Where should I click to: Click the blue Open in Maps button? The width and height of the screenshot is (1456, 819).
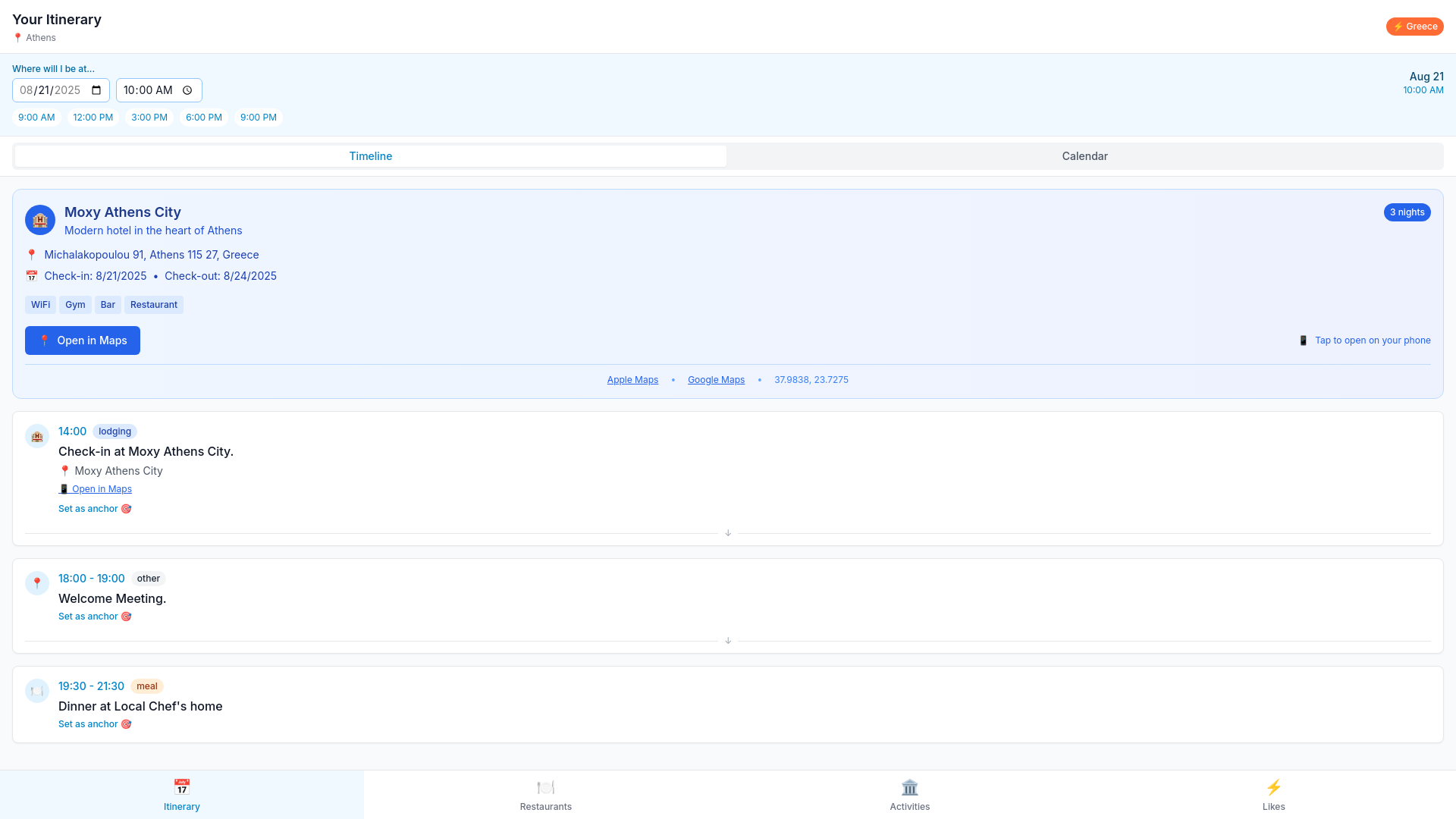pos(83,340)
